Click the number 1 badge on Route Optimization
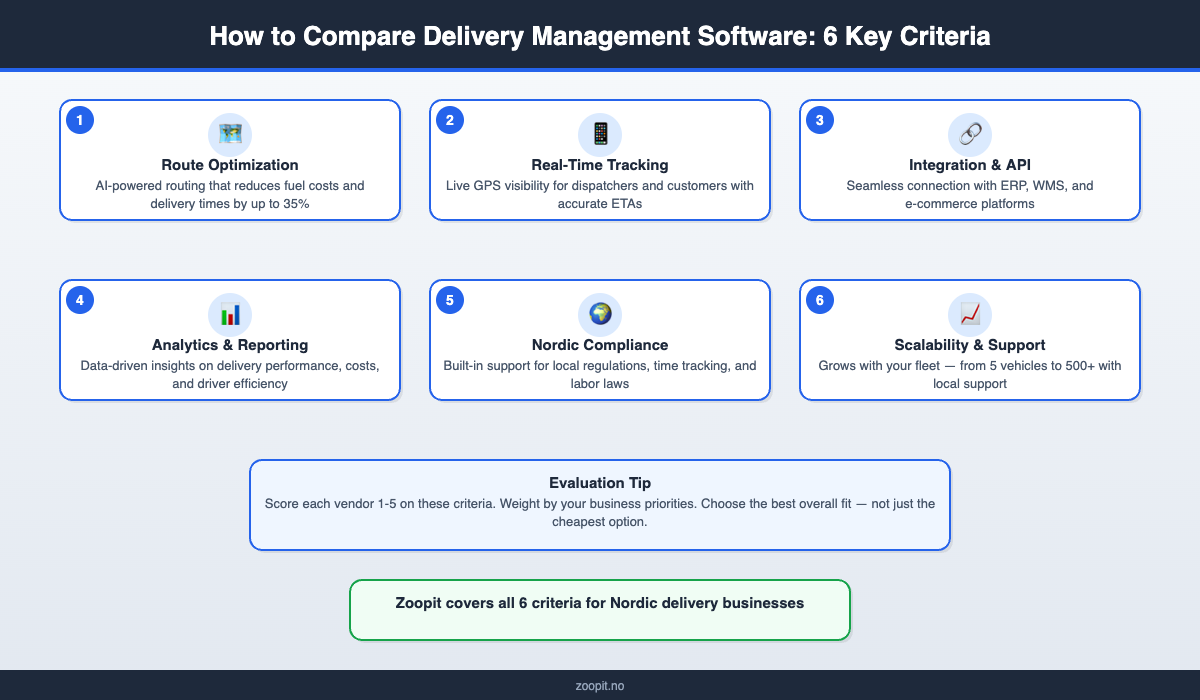 [x=80, y=119]
